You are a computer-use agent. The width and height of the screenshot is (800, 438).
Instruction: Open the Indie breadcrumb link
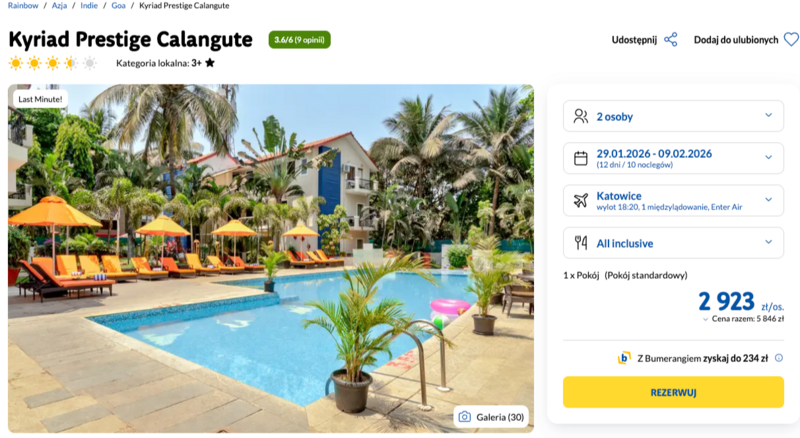[x=89, y=5]
